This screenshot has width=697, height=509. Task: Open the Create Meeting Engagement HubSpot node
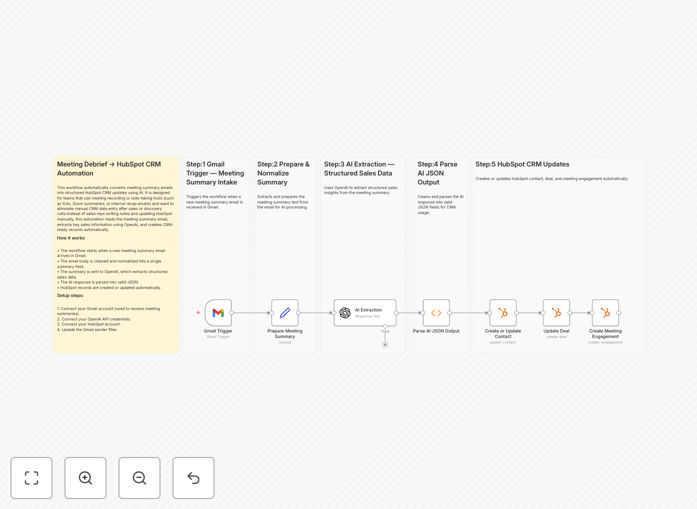tap(605, 313)
